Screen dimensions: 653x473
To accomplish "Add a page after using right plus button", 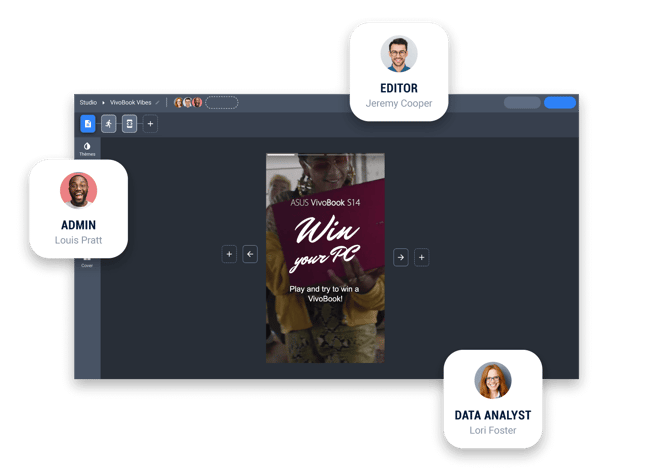I will 421,257.
